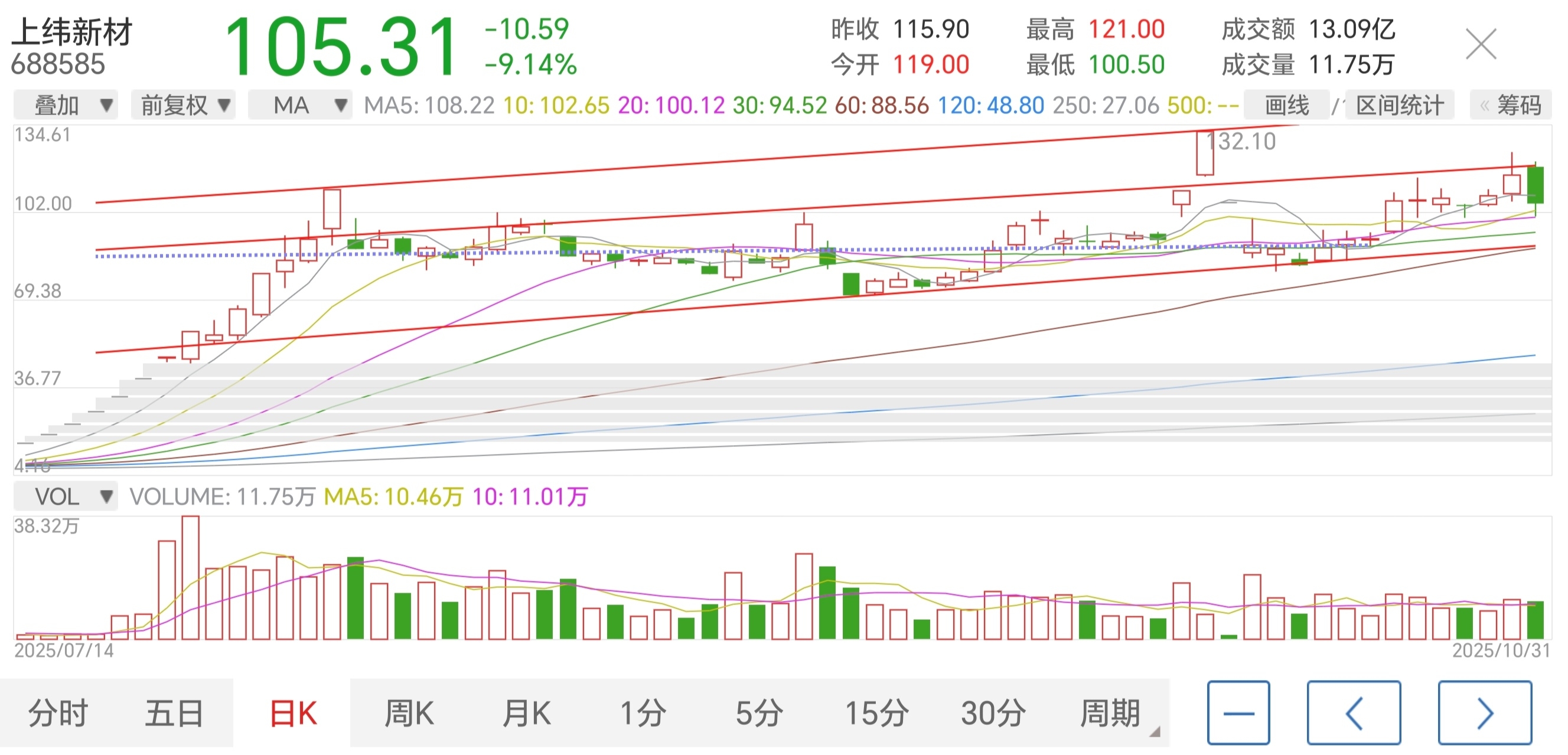Image resolution: width=1568 pixels, height=755 pixels.
Task: Click the left arrow navigation icon
Action: (x=1353, y=712)
